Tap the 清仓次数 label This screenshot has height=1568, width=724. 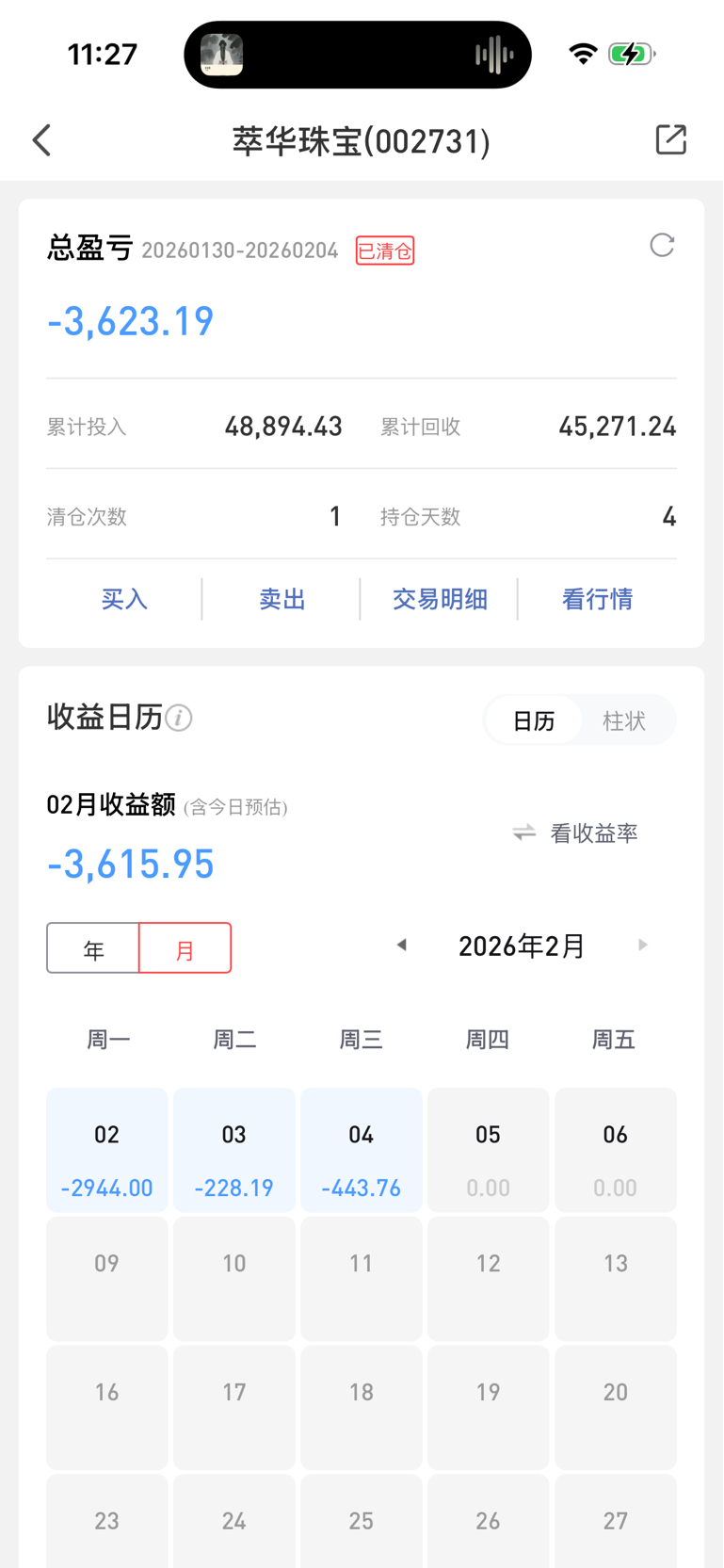[x=87, y=517]
